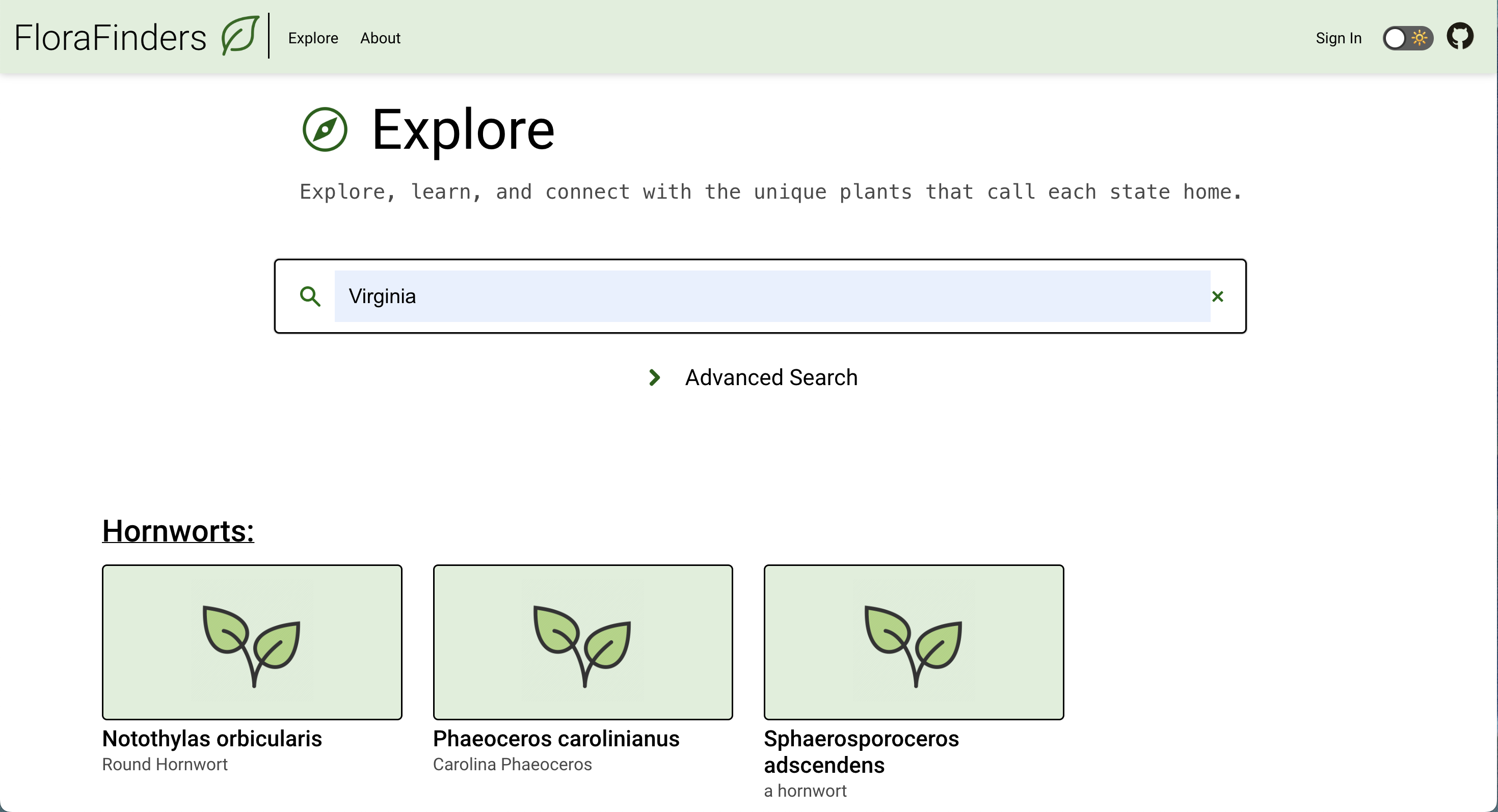The image size is (1498, 812).
Task: Click inside the Virginia search field
Action: (772, 296)
